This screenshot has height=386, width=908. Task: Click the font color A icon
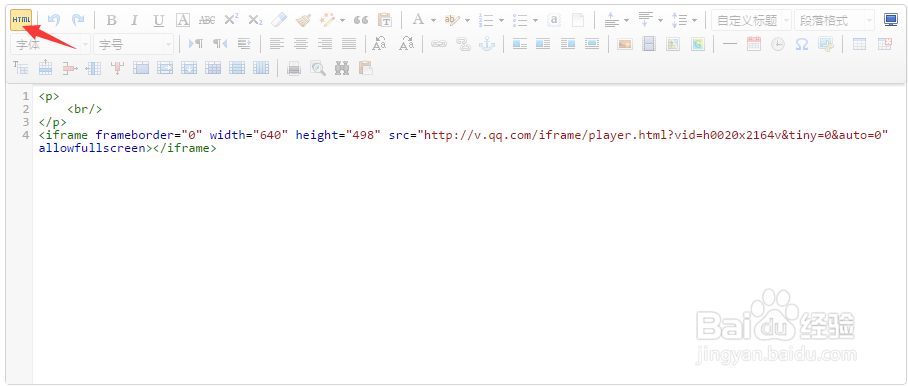(x=418, y=20)
